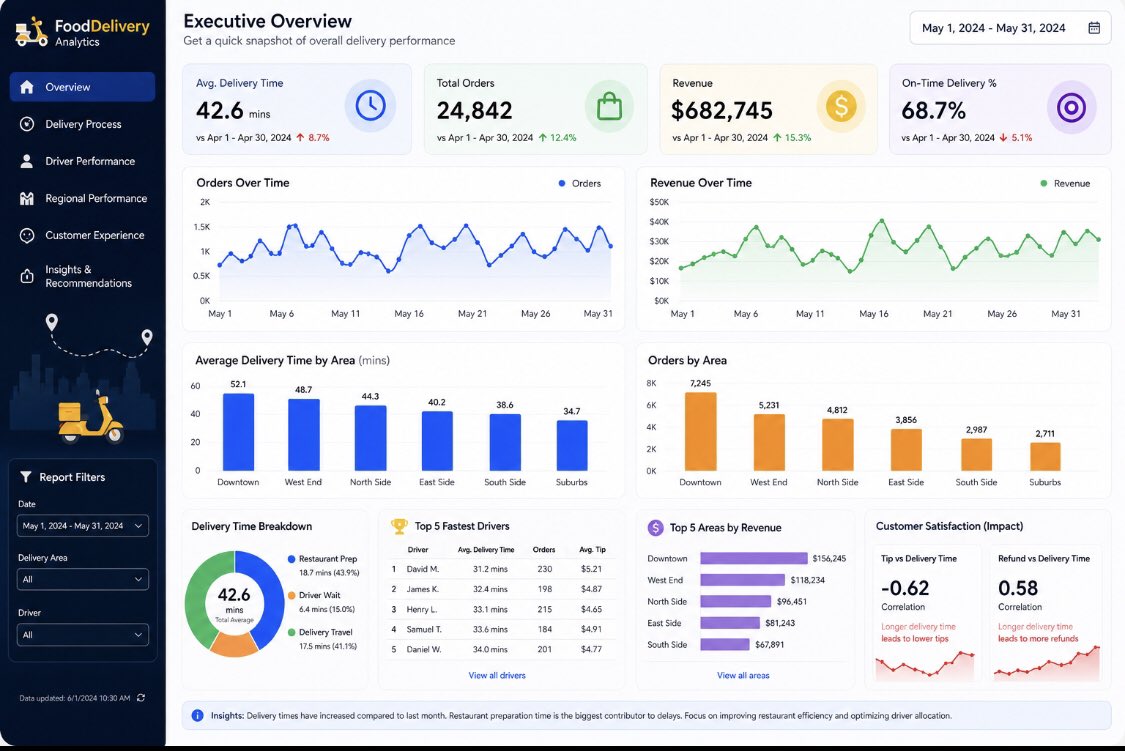
Task: Click the Refund vs Delivery Time sparkline
Action: (1047, 663)
